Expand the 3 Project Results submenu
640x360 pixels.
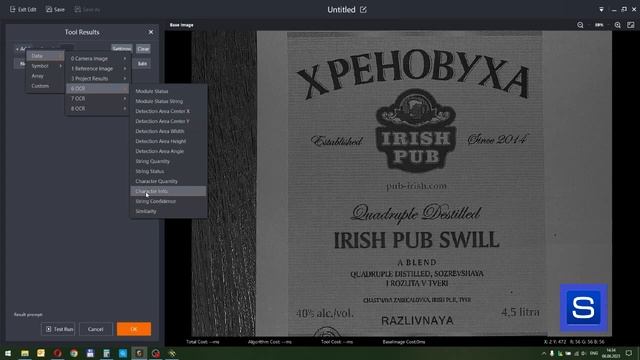click(98, 78)
